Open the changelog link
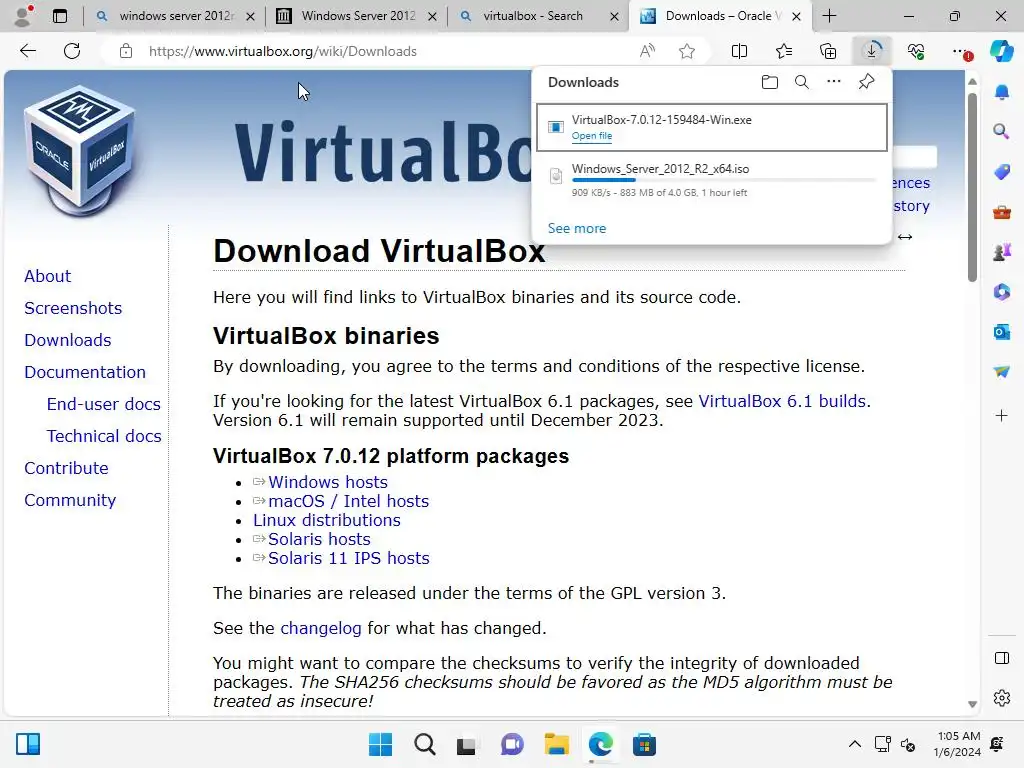Image resolution: width=1024 pixels, height=768 pixels. pyautogui.click(x=321, y=628)
